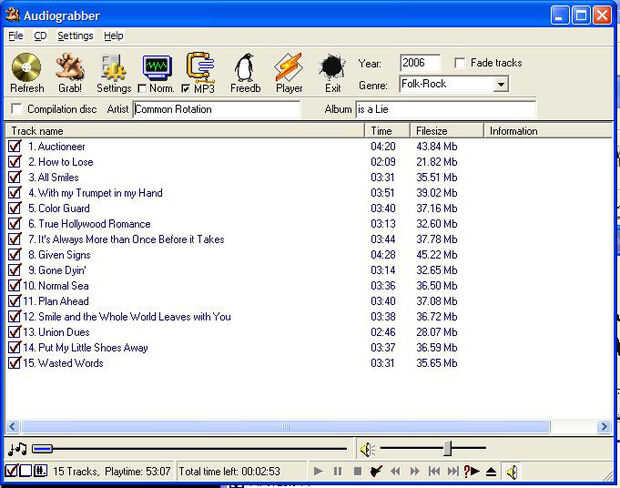Enable Fade tracks checkbox
Viewport: 620px width, 488px height.
pos(459,63)
